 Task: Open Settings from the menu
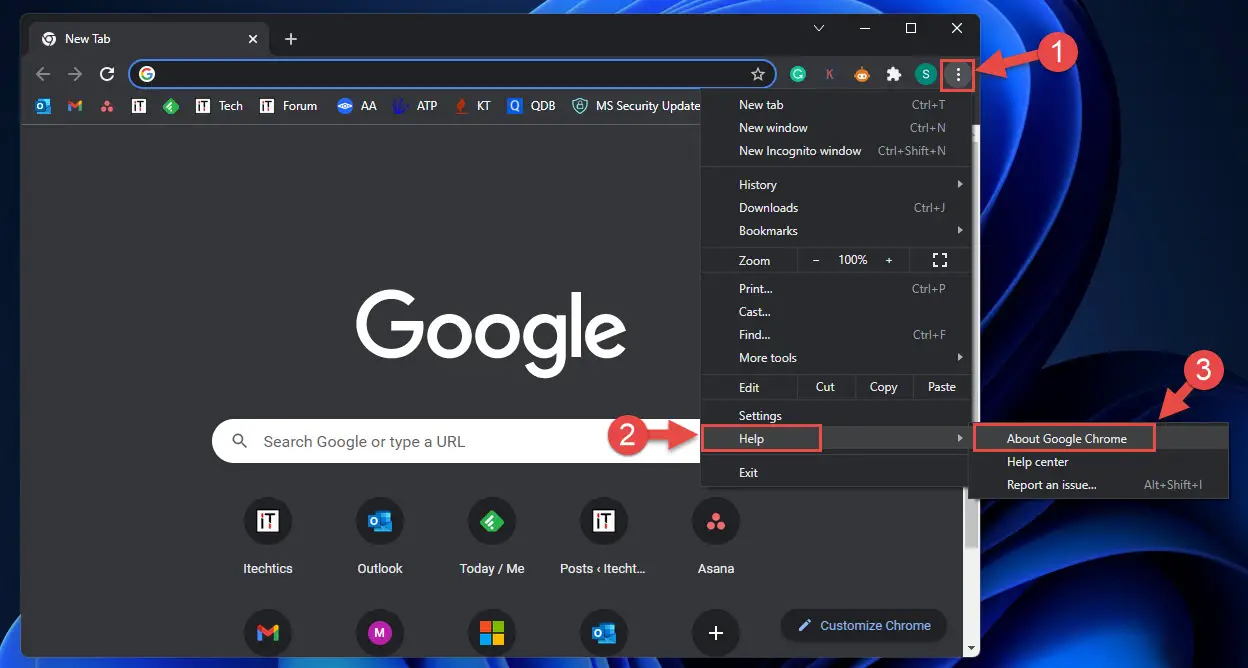[x=834, y=416]
